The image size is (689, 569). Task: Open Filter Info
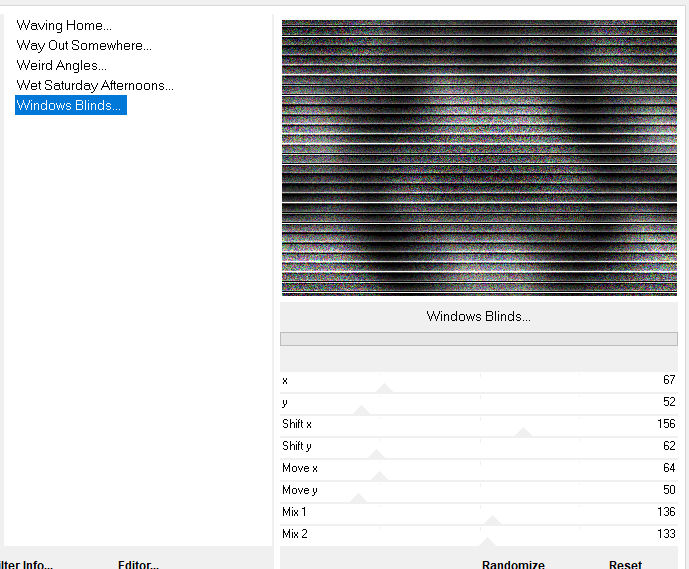click(26, 564)
